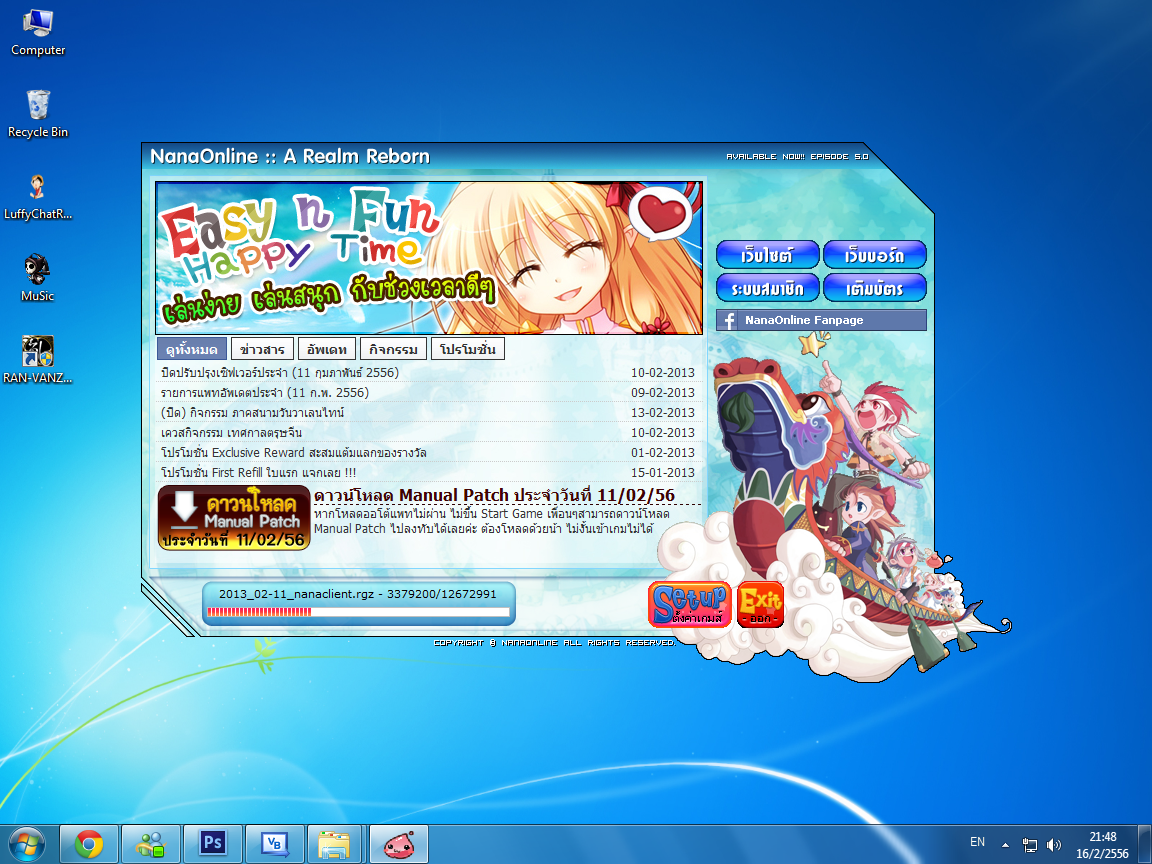Open Photoshop from the taskbar
1152x864 pixels.
[x=212, y=845]
